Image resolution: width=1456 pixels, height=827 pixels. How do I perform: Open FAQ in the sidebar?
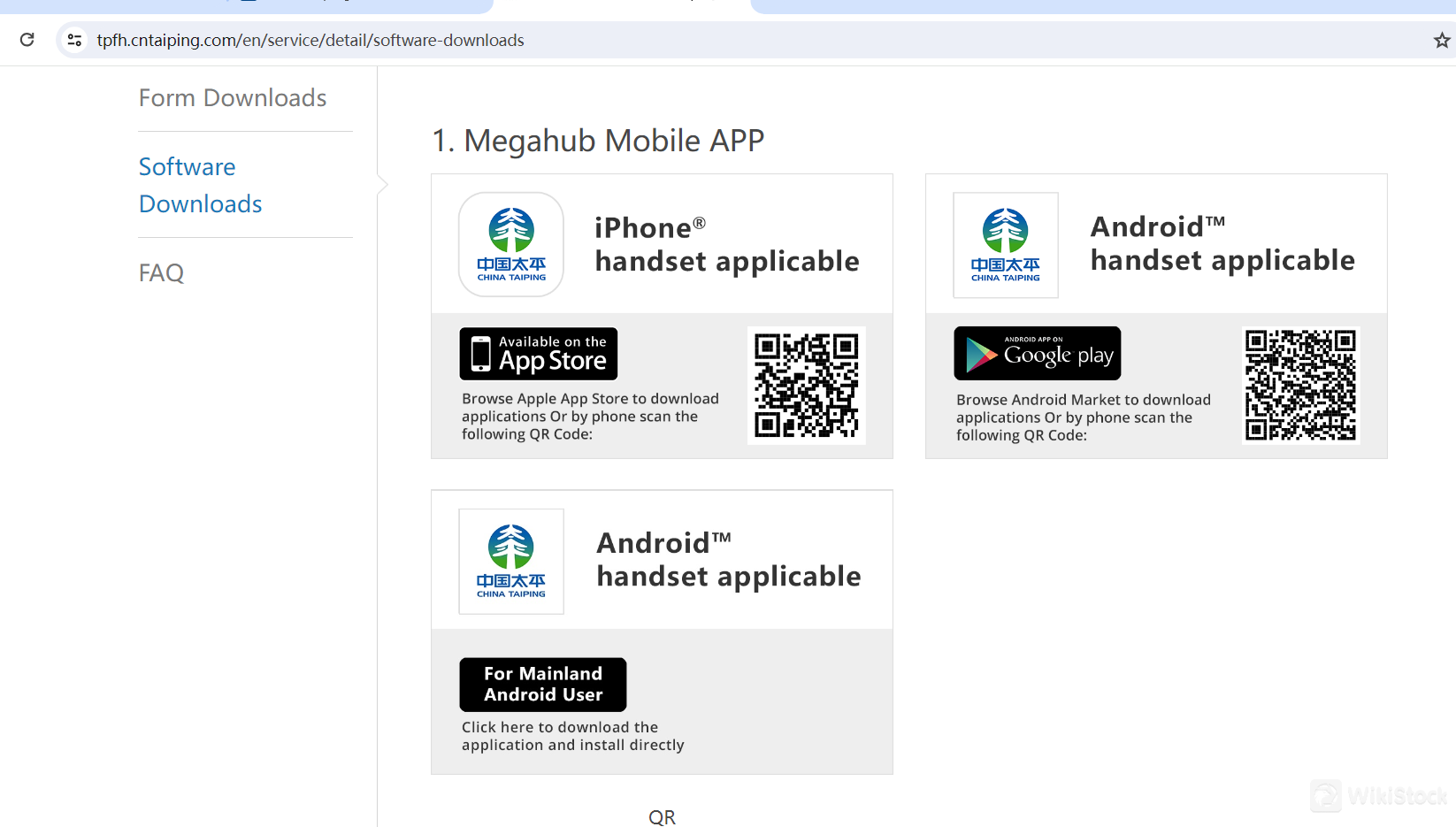(161, 272)
